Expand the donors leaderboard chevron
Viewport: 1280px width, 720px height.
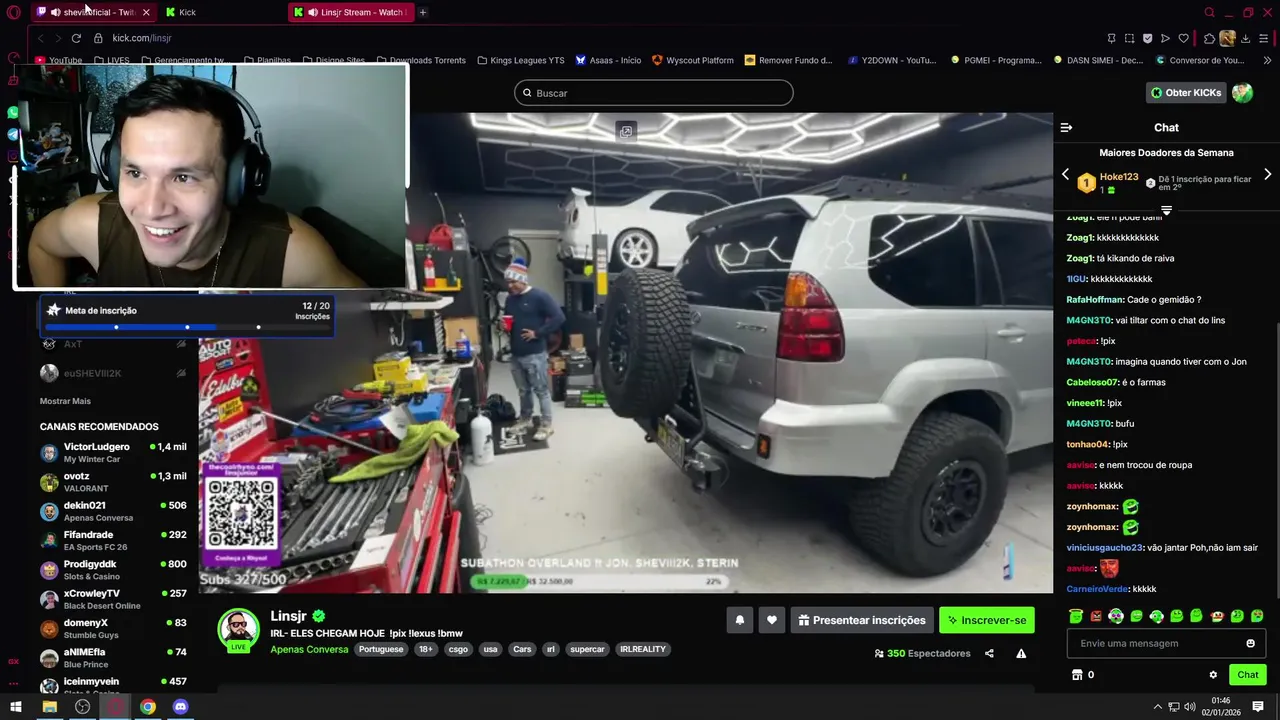[x=1166, y=211]
